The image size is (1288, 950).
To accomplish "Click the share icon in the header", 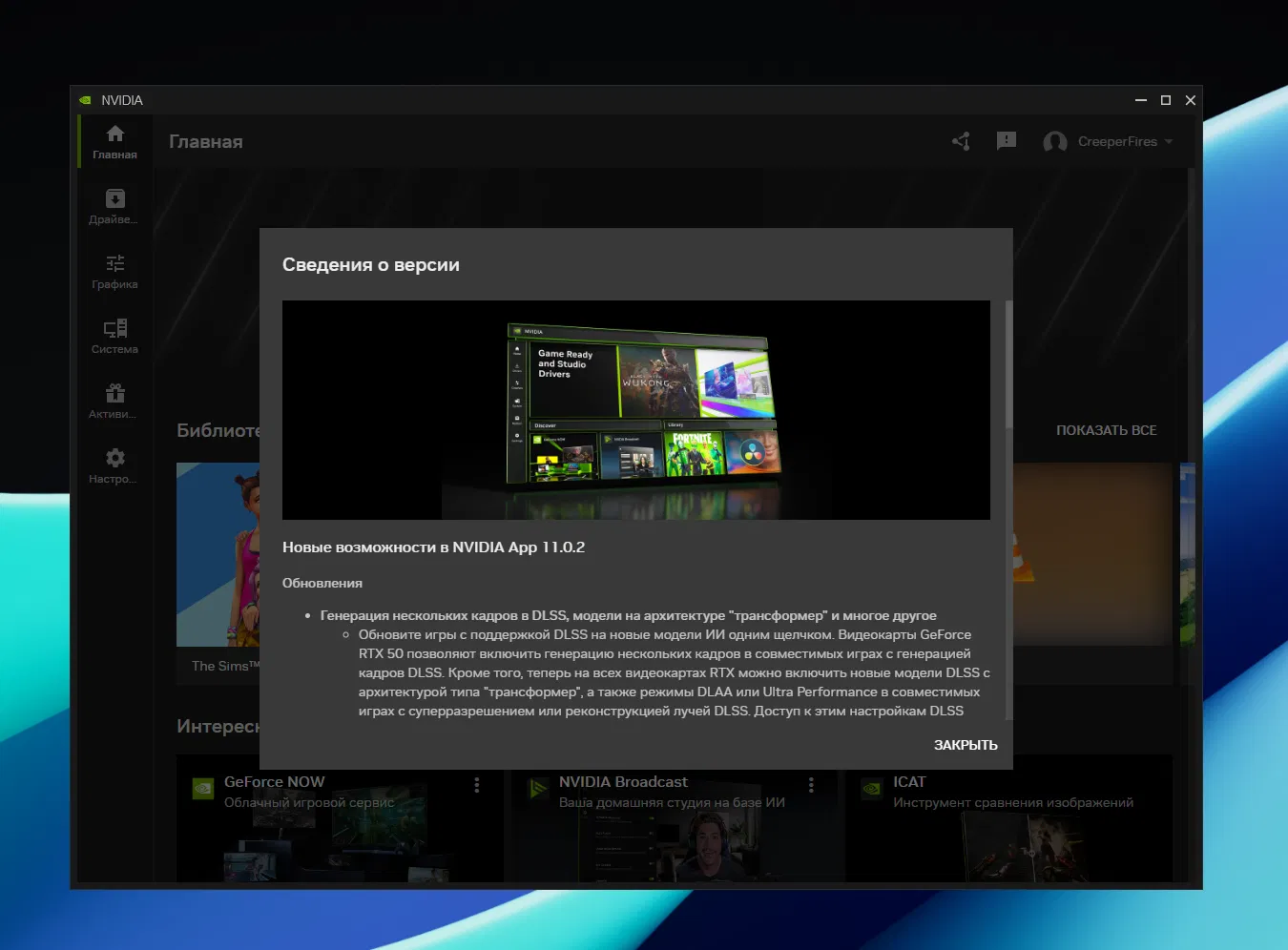I will (x=961, y=141).
